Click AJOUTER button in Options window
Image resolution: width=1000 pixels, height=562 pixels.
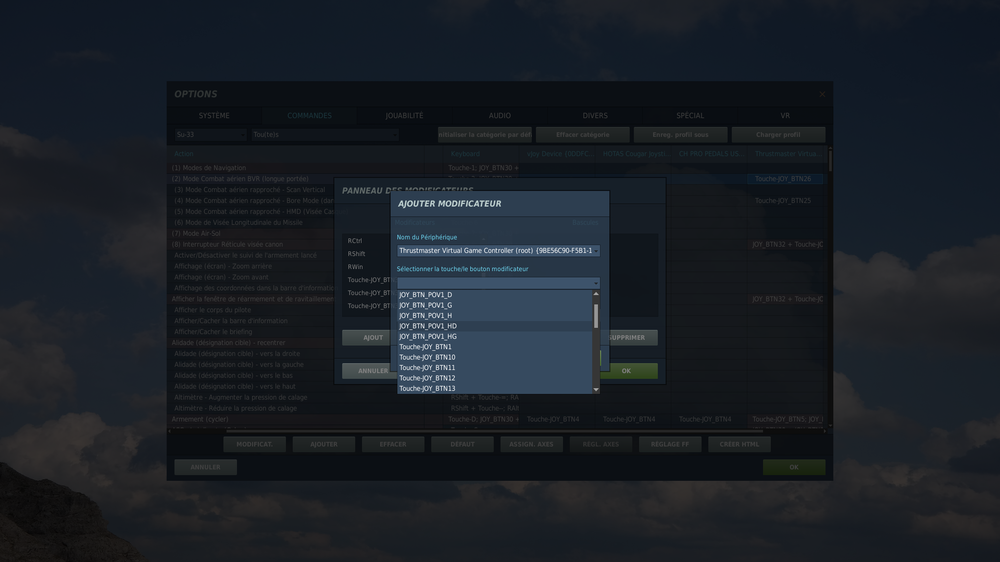[324, 444]
